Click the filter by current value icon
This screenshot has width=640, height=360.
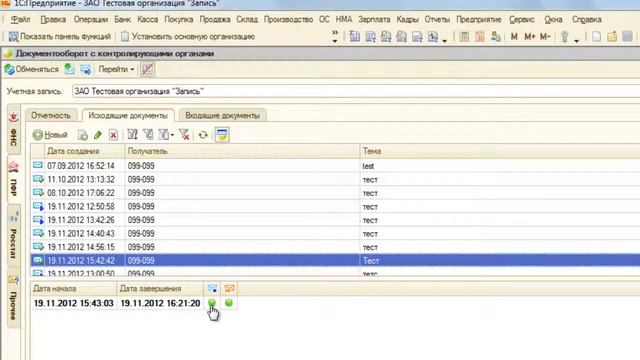[148, 135]
